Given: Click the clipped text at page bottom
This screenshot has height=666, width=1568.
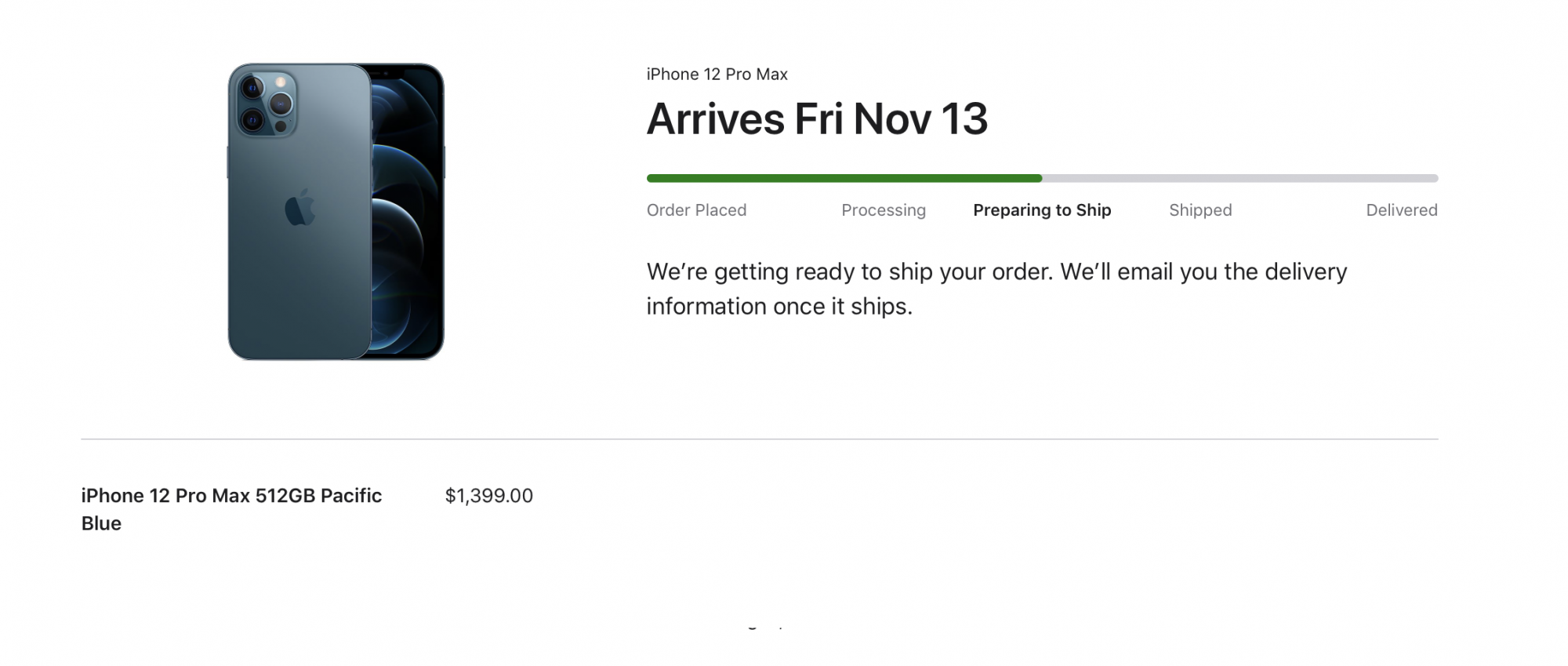Looking at the screenshot, I should (x=764, y=626).
